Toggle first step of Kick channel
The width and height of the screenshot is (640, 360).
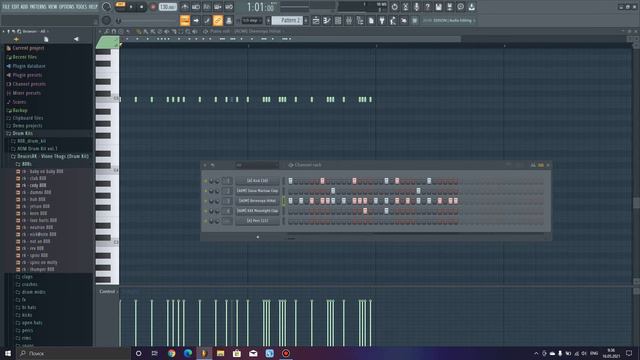point(291,181)
